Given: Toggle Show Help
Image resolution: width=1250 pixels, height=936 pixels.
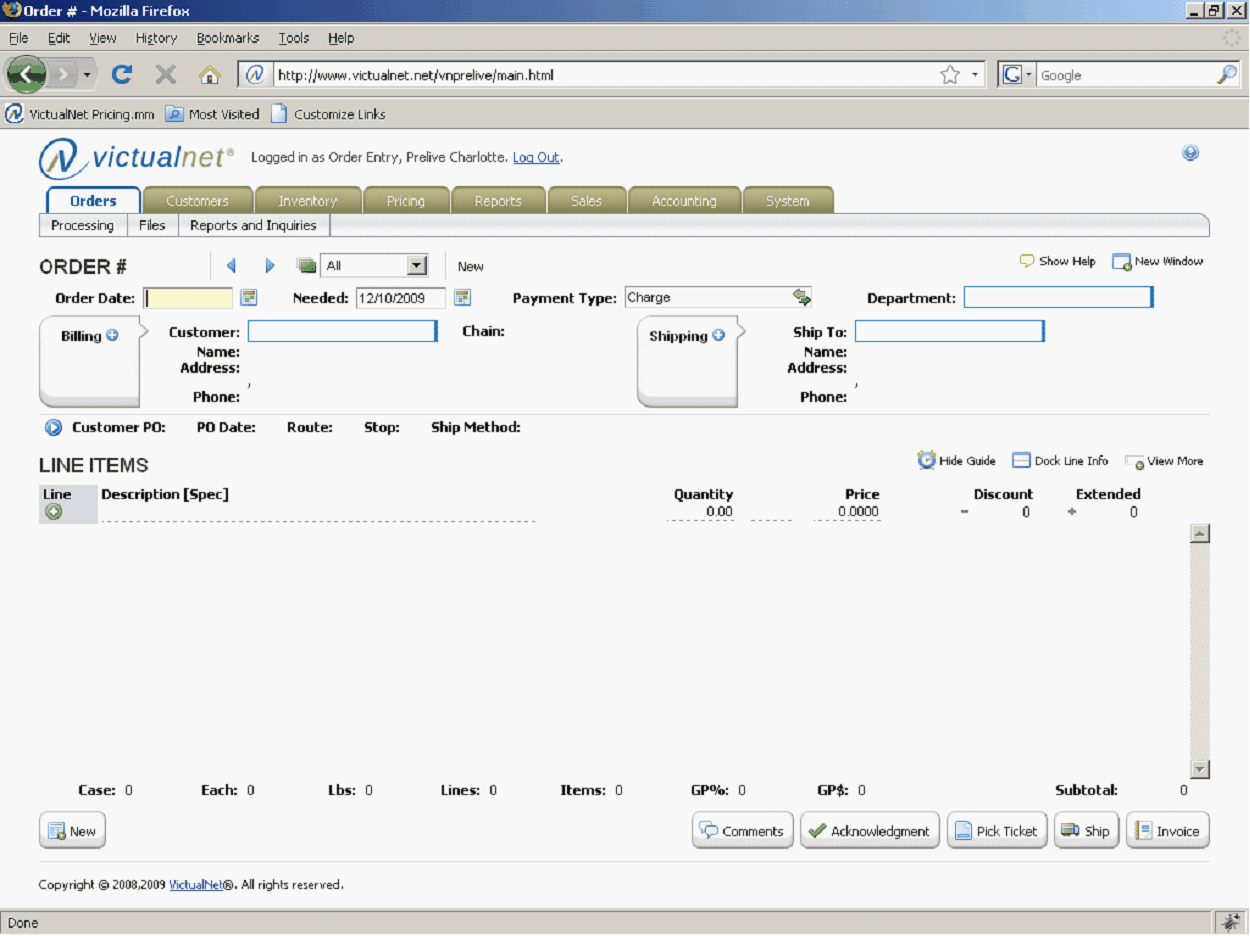Looking at the screenshot, I should [x=1057, y=261].
